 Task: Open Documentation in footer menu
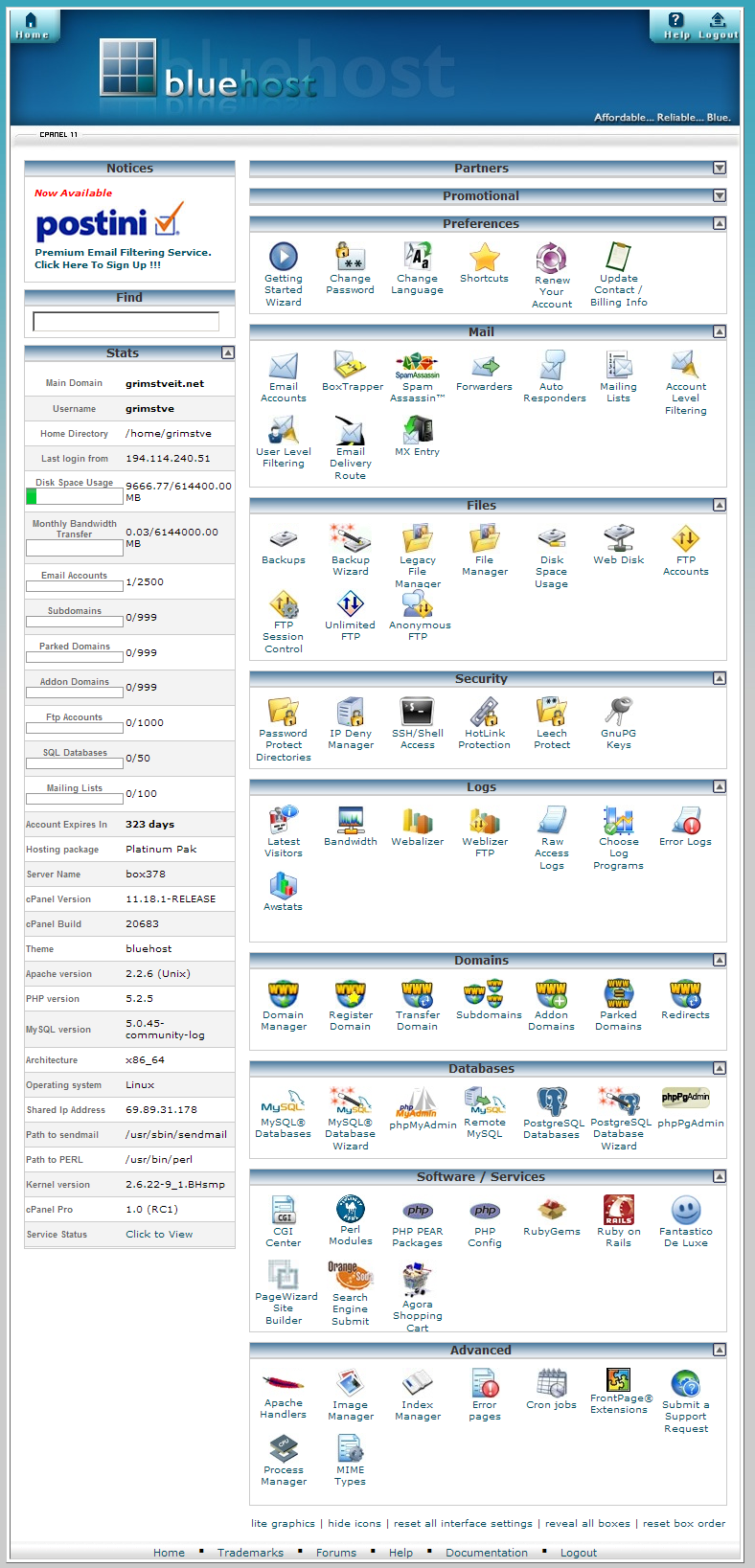click(x=487, y=1553)
